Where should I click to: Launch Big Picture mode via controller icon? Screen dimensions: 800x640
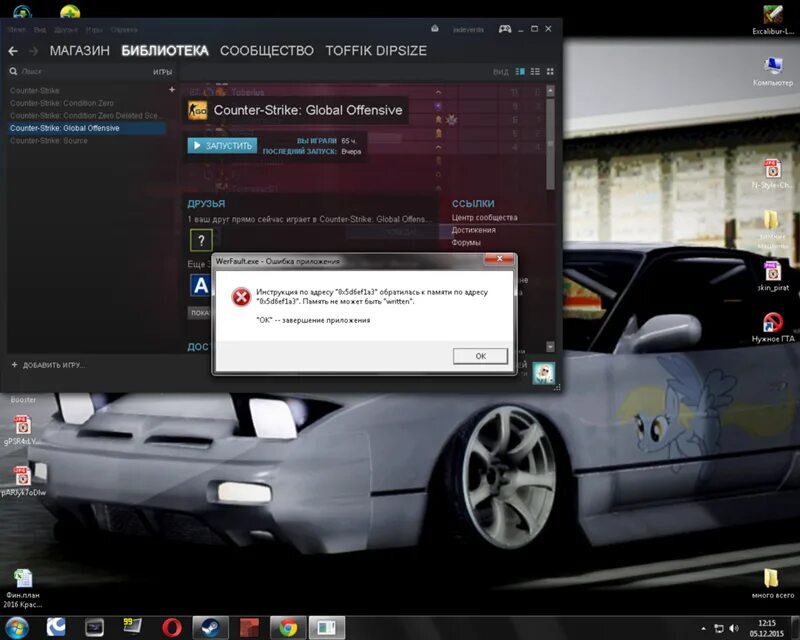505,29
